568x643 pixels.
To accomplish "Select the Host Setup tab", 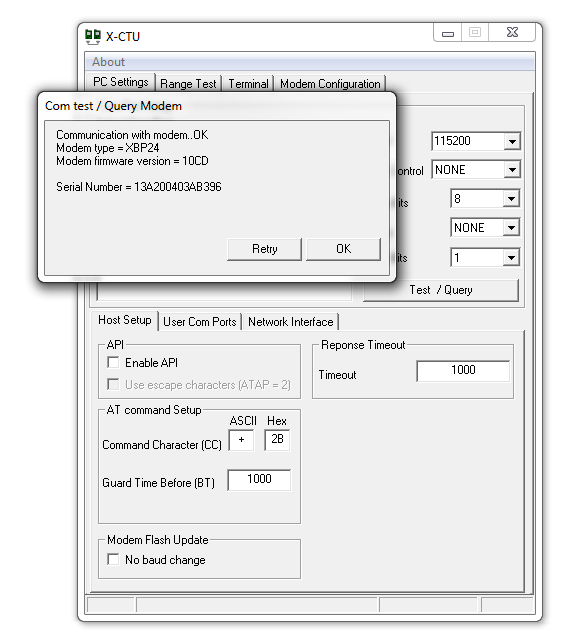I will pos(125,320).
